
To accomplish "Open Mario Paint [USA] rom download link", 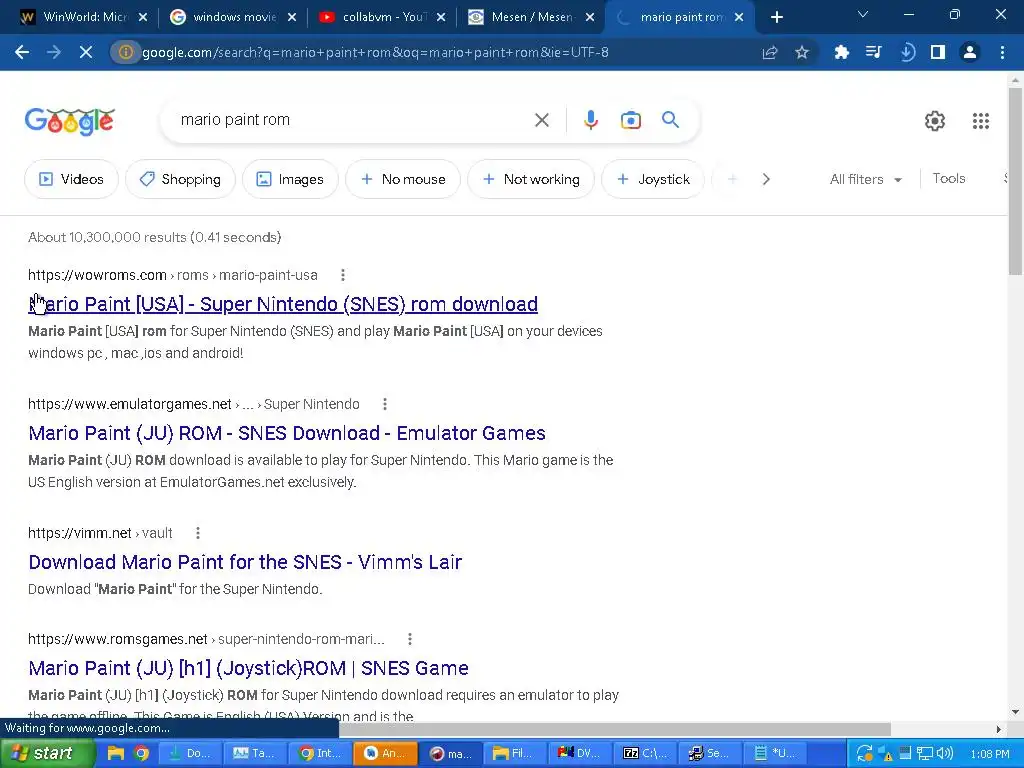I will pyautogui.click(x=283, y=304).
